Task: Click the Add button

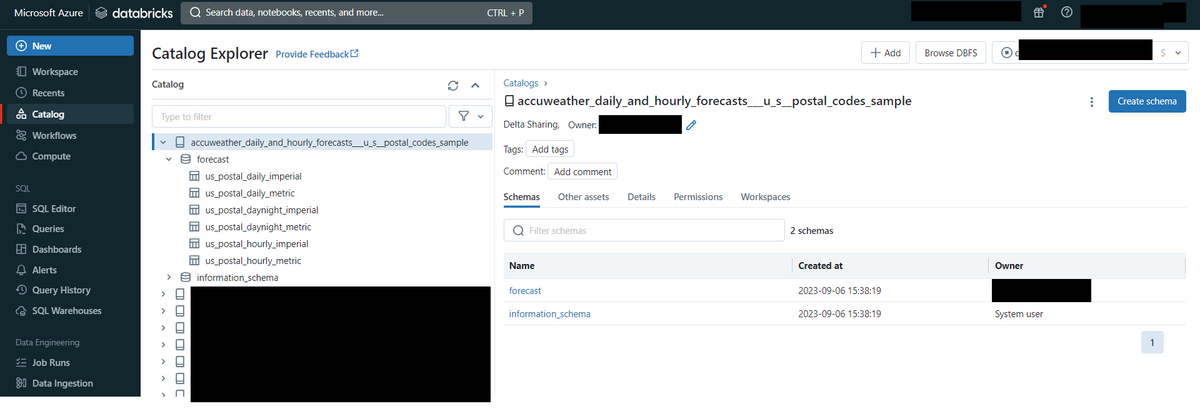Action: [x=885, y=53]
